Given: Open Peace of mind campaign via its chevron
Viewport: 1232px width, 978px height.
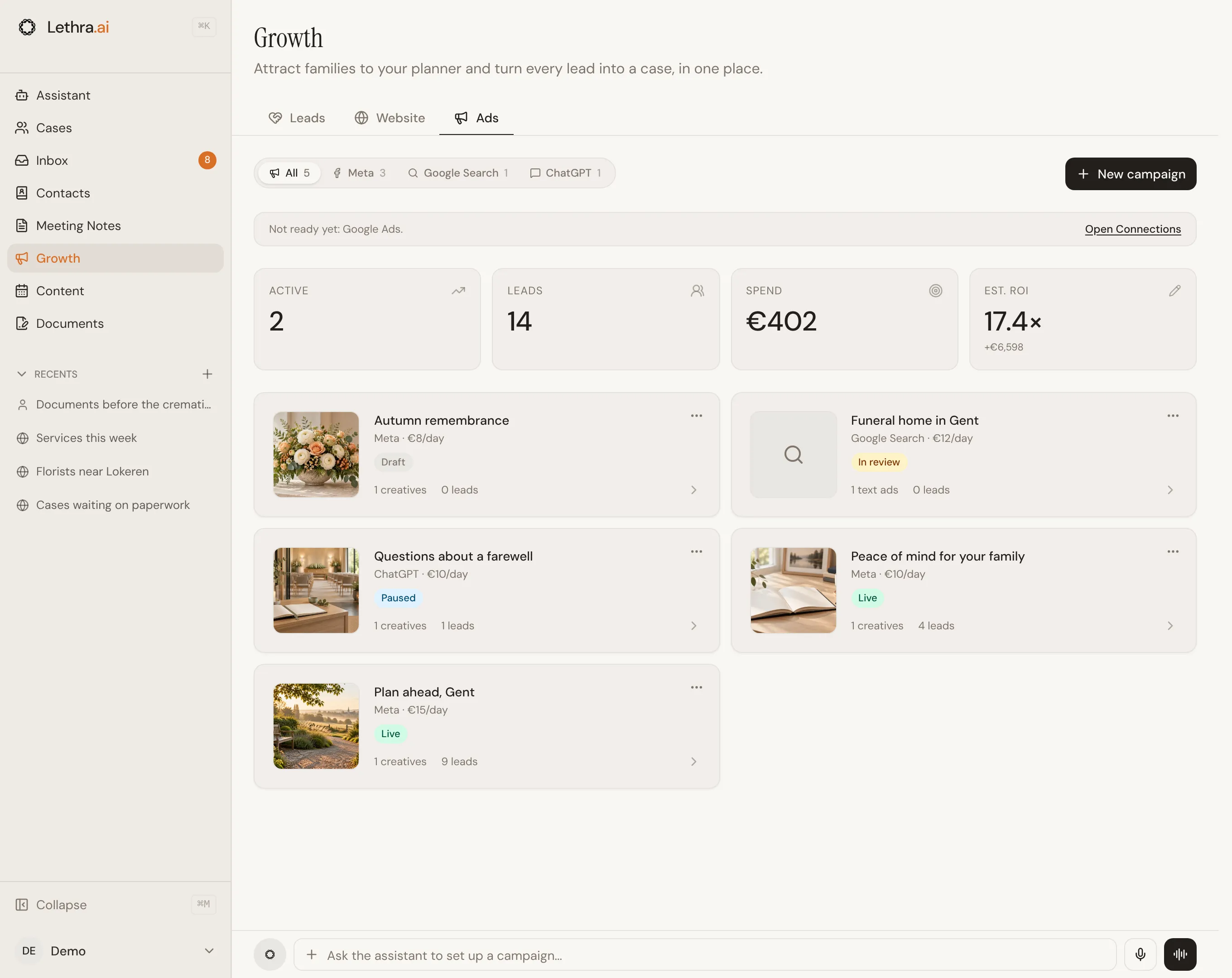Looking at the screenshot, I should click(x=1170, y=626).
